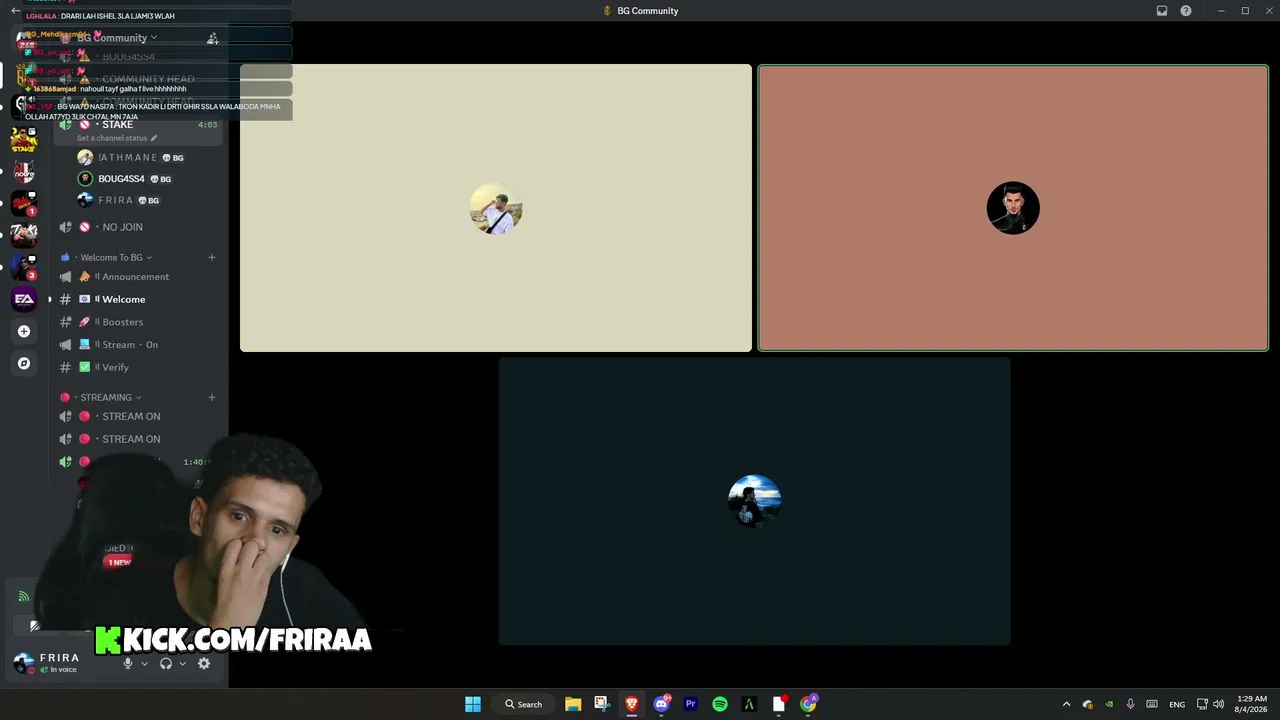Open the server icon with the 3 badge
This screenshot has width=1280, height=720.
24,267
